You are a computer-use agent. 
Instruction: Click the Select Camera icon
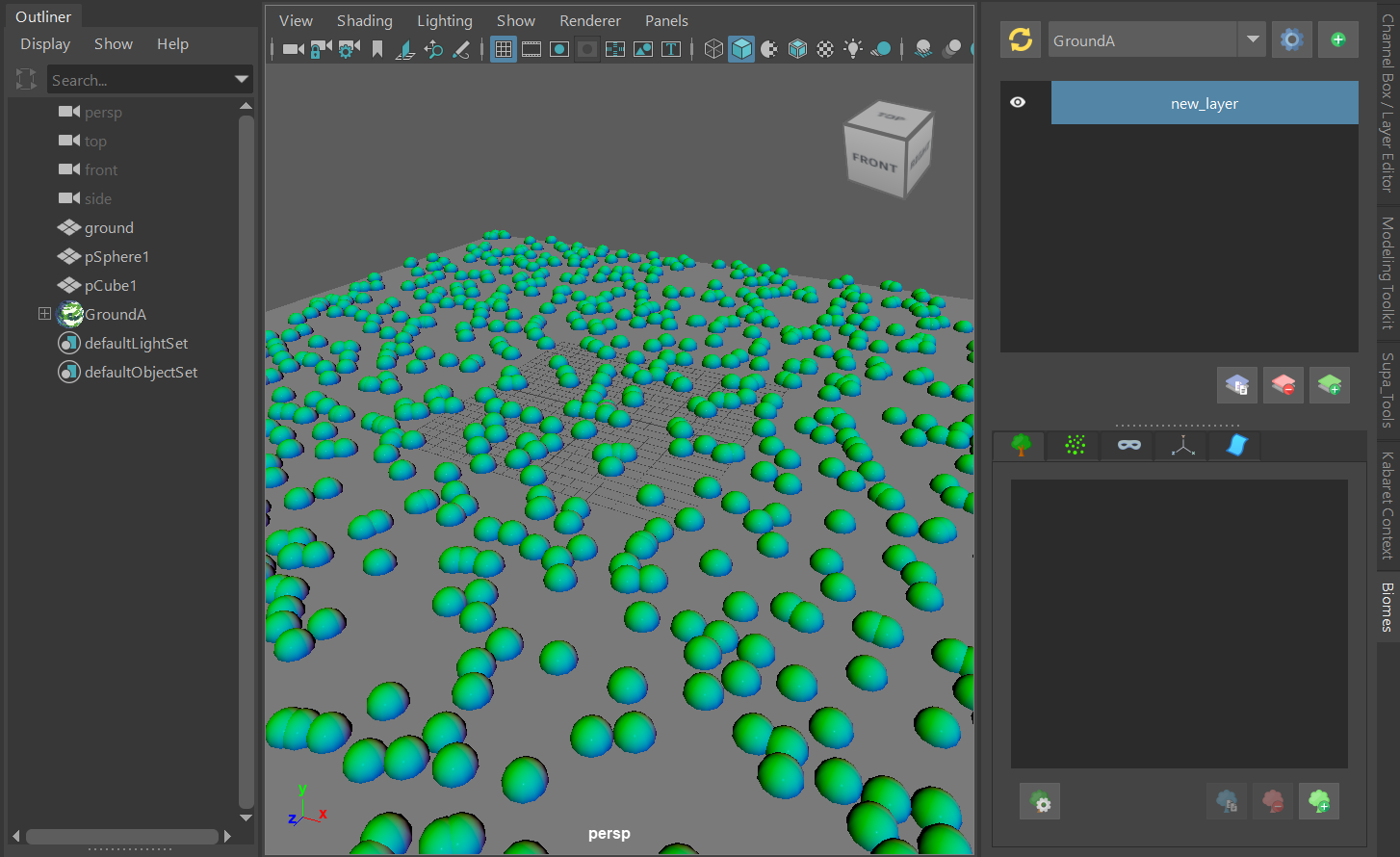pyautogui.click(x=293, y=49)
